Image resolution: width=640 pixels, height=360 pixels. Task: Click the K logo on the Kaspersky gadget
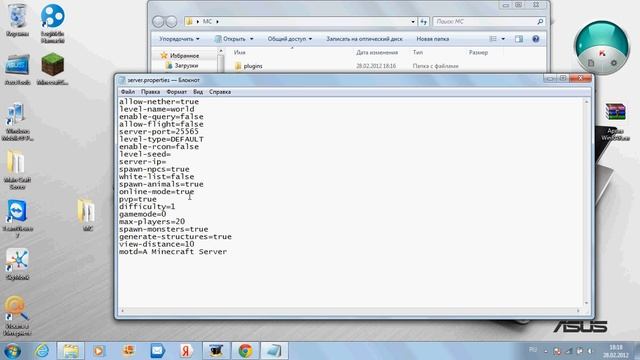click(x=602, y=53)
